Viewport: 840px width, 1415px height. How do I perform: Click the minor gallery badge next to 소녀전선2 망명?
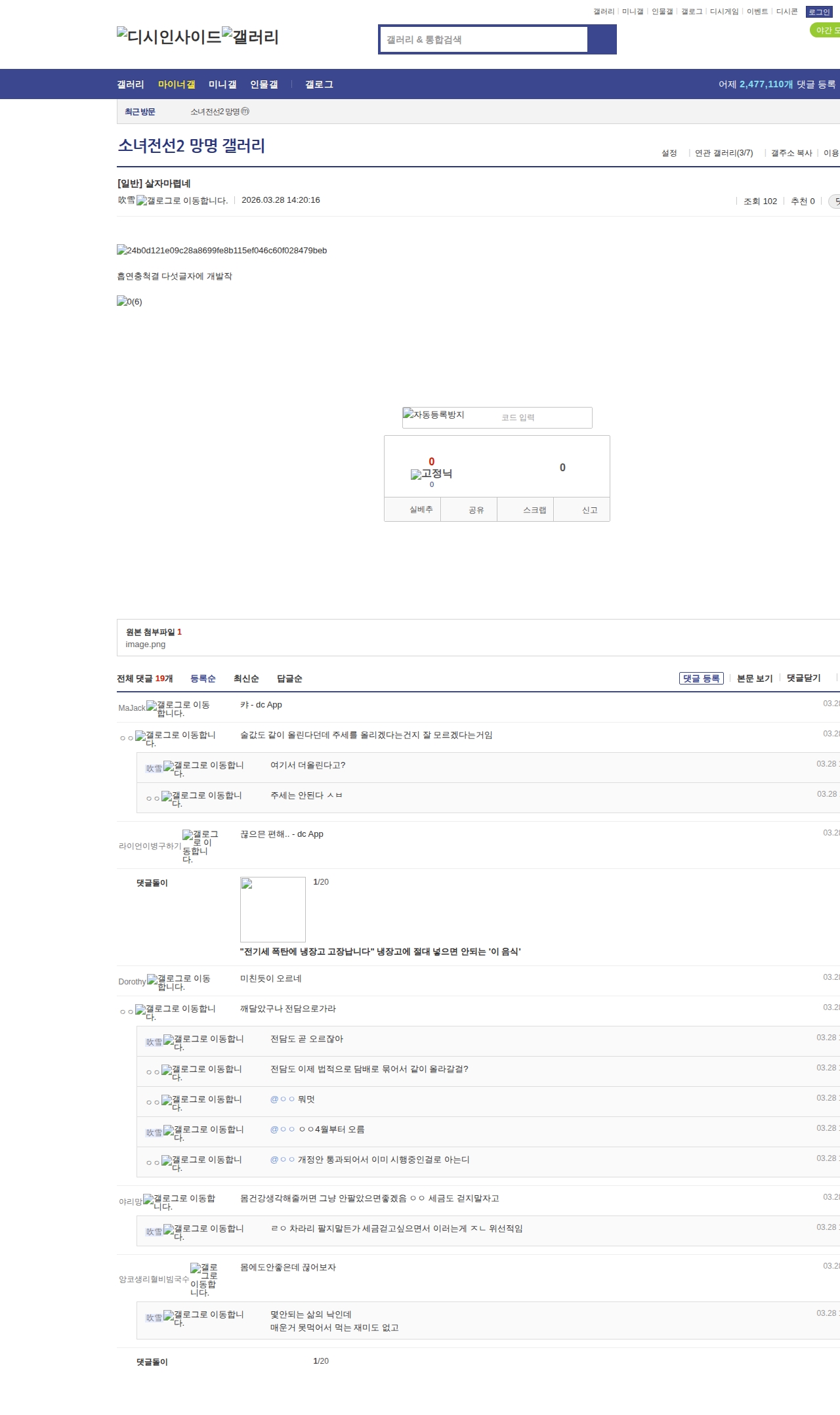[x=245, y=112]
